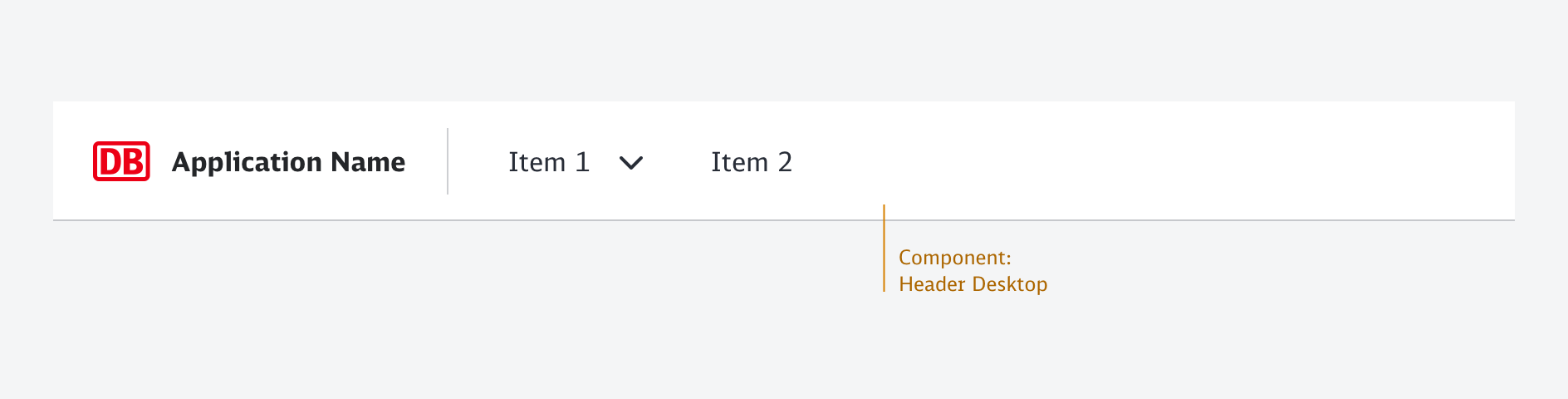This screenshot has height=399, width=1568.
Task: Click the word "Desktop" in the annotation
Action: click(x=1009, y=284)
